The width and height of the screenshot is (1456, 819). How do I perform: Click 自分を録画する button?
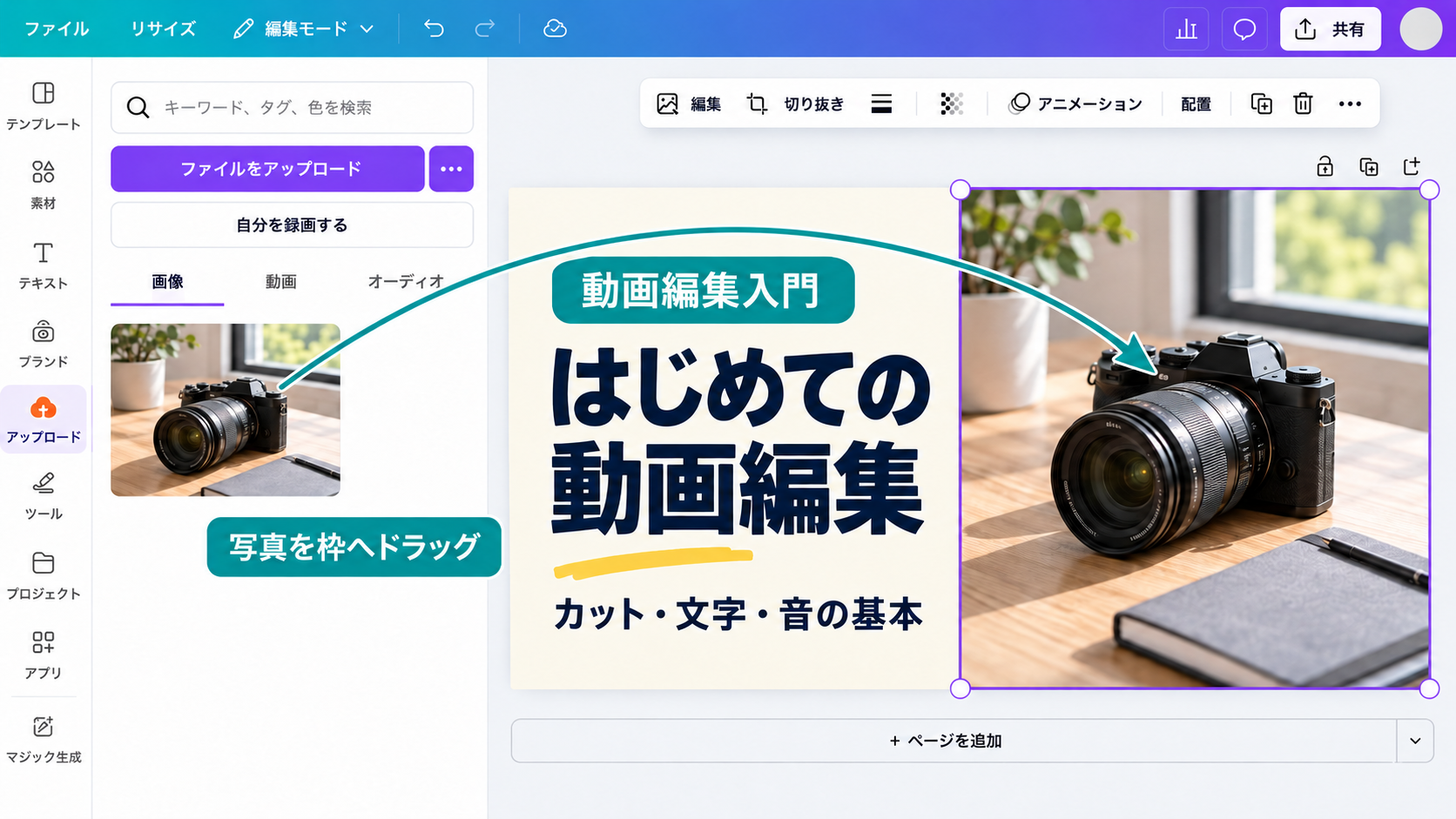pos(292,225)
